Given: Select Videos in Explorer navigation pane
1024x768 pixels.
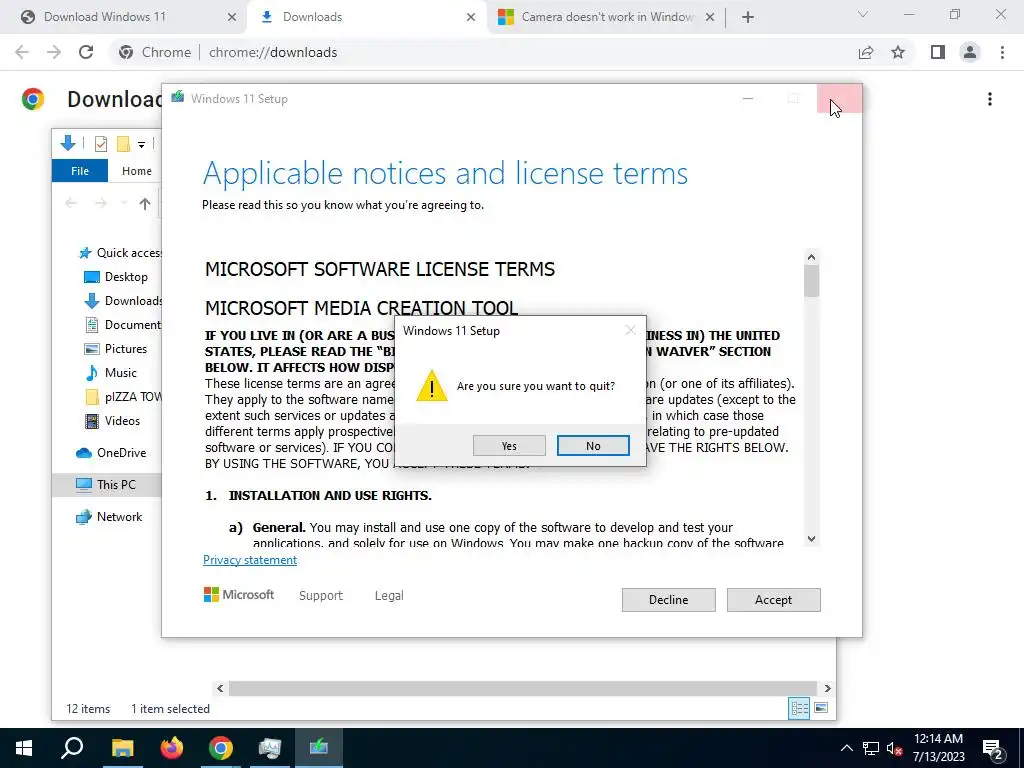Looking at the screenshot, I should tap(112, 421).
